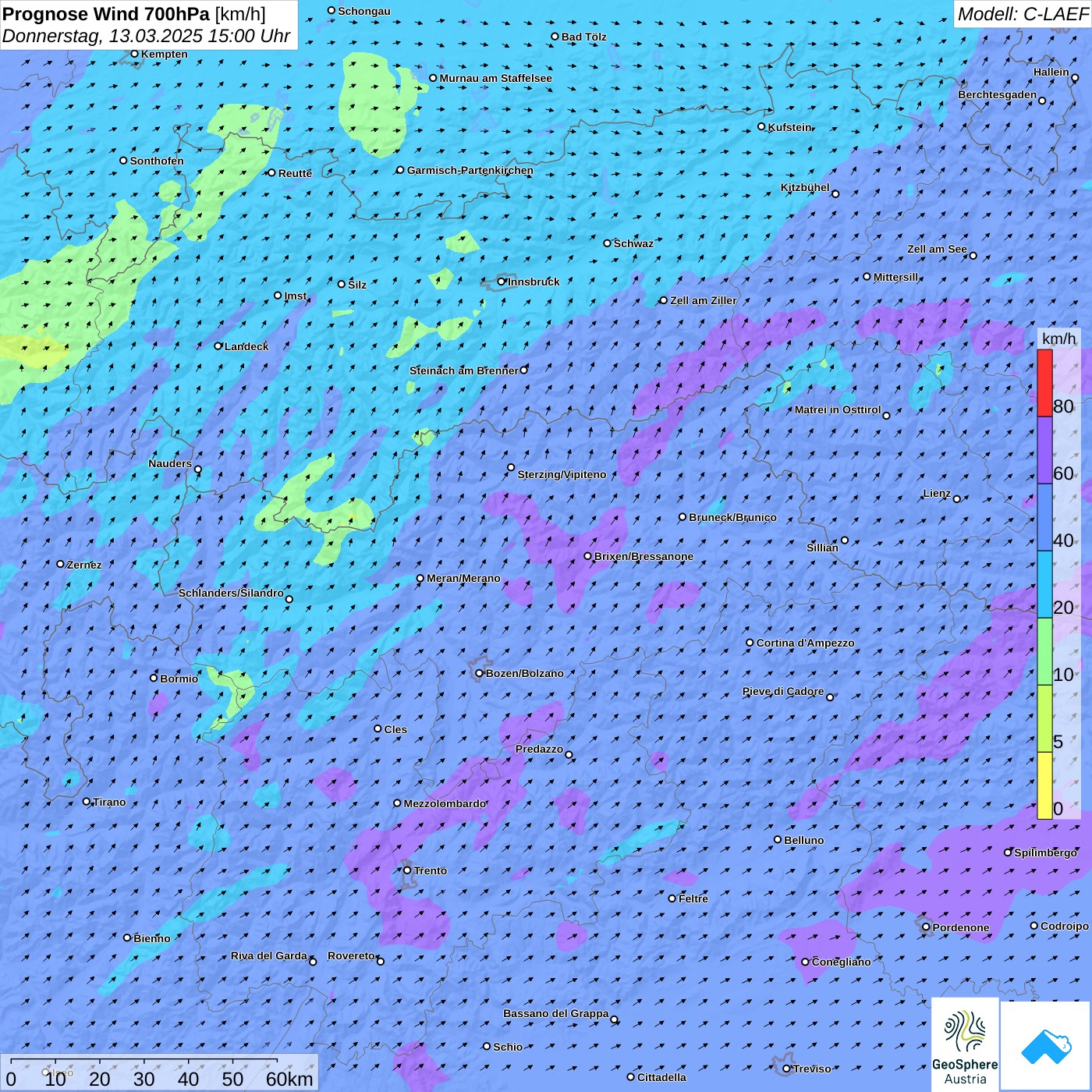Click the "Riva del Garda" label
The width and height of the screenshot is (1092, 1092).
[x=269, y=955]
